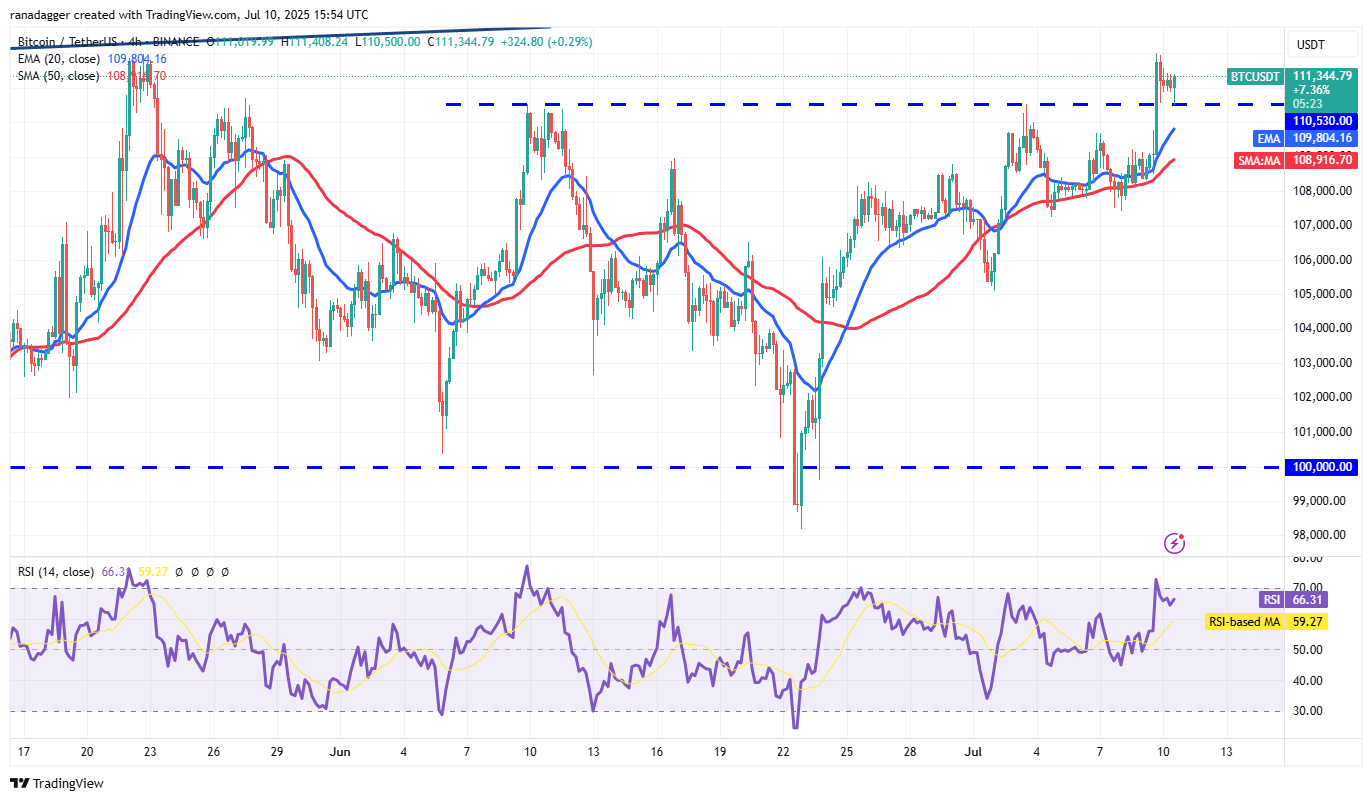Click the BTCUSDT symbol price tag
The width and height of the screenshot is (1372, 801).
pos(1255,76)
